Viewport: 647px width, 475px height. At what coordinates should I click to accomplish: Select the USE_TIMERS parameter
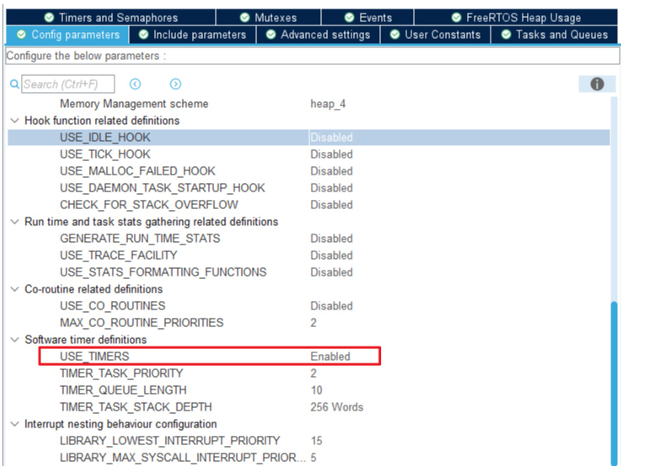[94, 357]
